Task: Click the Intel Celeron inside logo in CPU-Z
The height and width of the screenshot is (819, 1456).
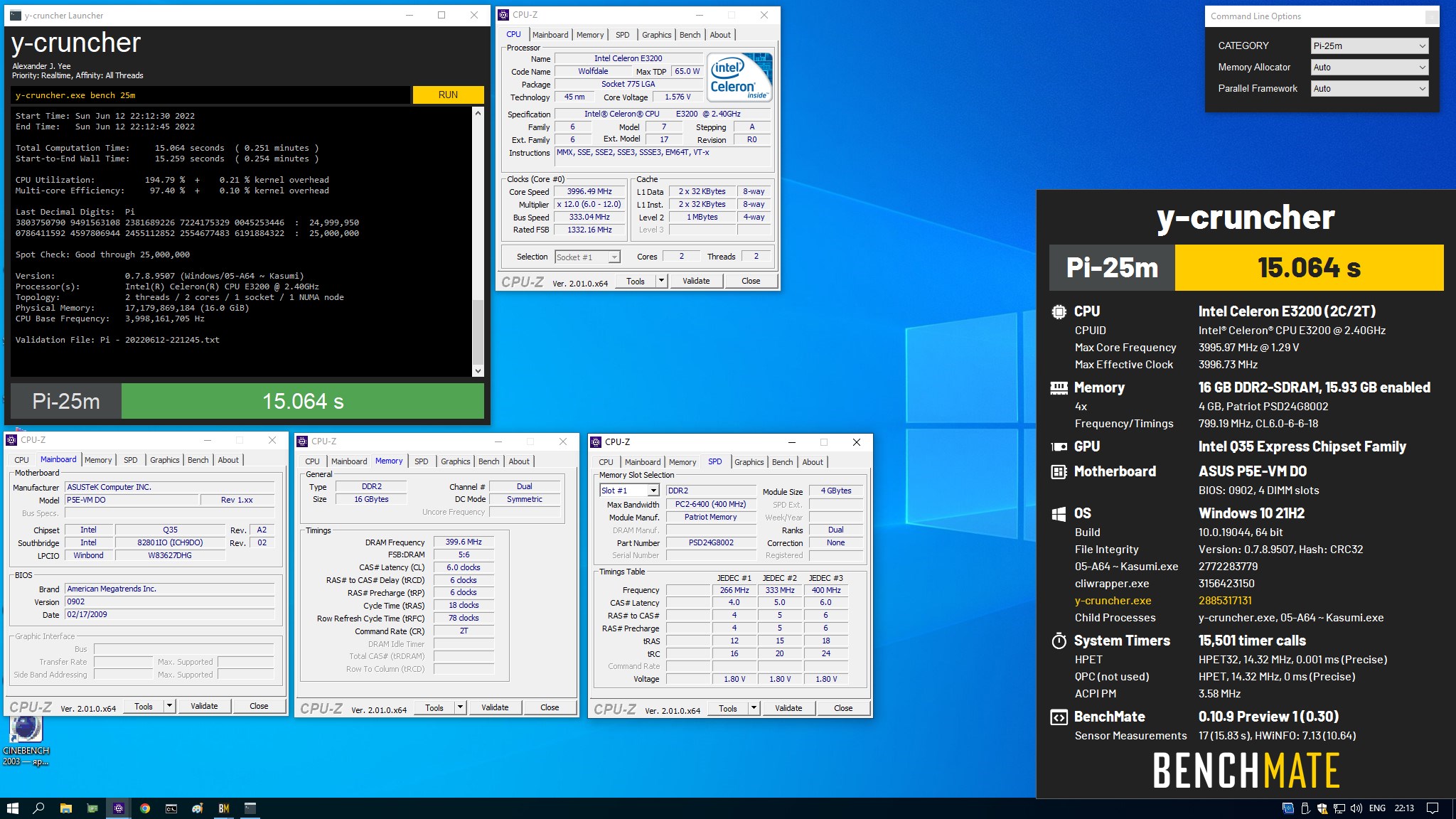Action: tap(740, 77)
